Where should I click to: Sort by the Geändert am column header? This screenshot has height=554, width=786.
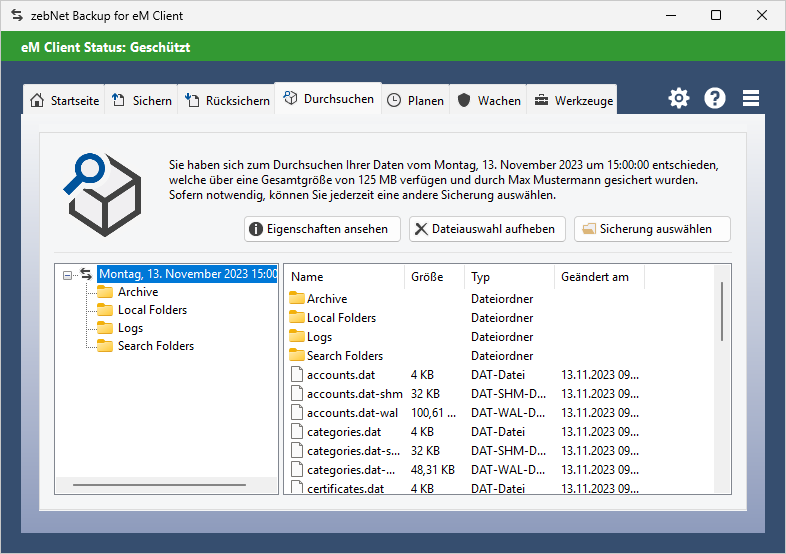click(x=600, y=277)
